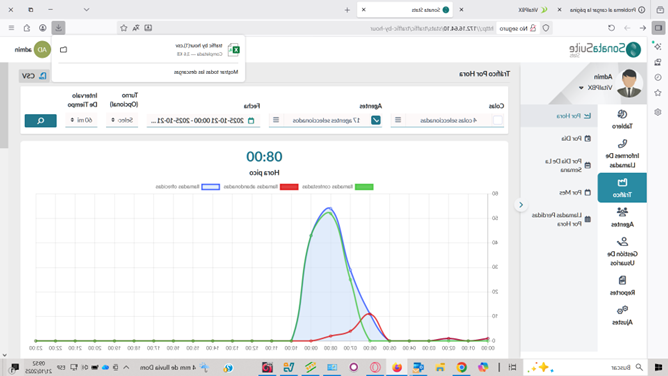This screenshot has height=376, width=668.
Task: Open Por Día De La Semana submenu item
Action: click(x=567, y=165)
